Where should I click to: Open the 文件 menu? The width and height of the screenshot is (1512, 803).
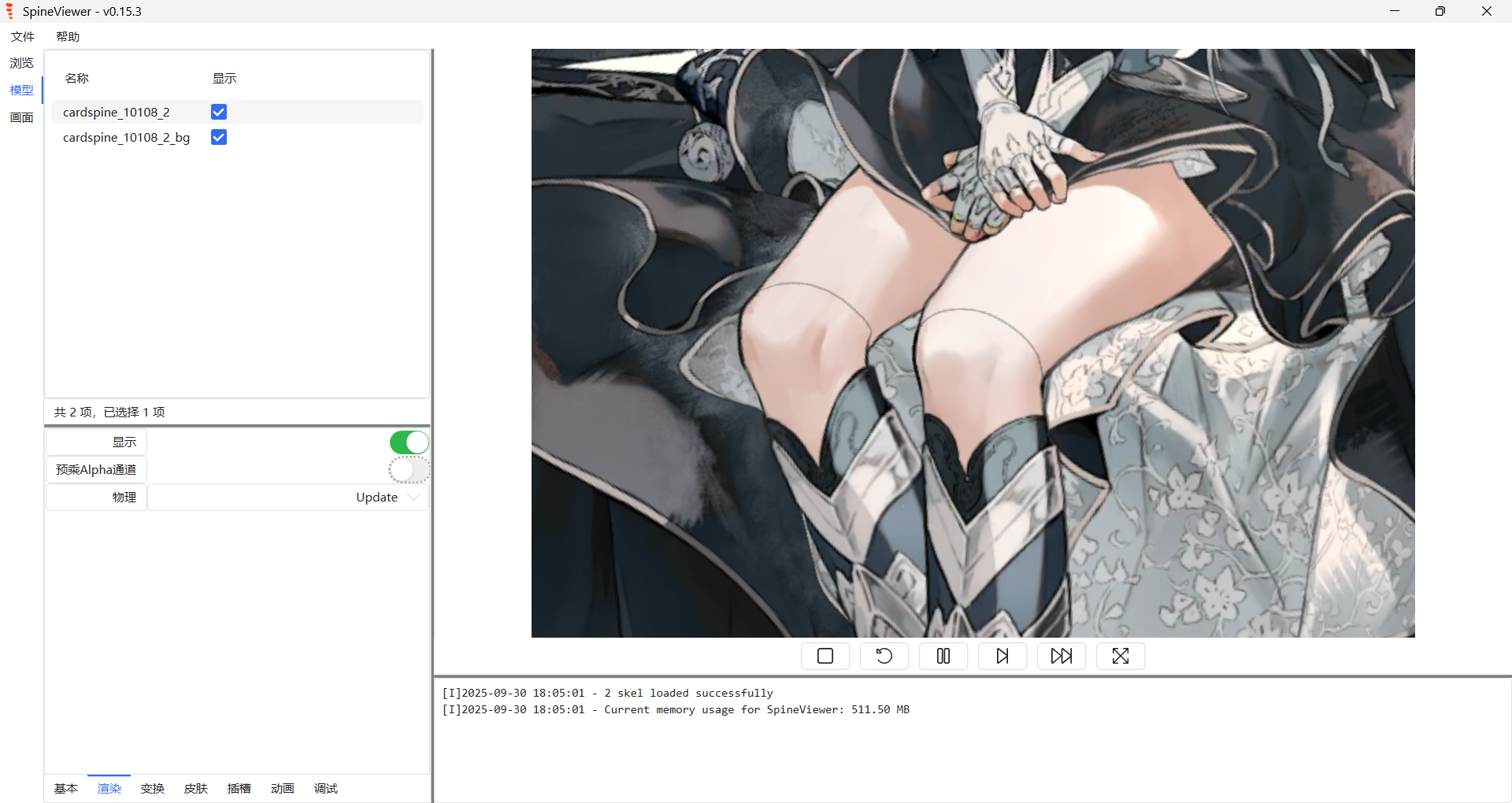pos(23,36)
